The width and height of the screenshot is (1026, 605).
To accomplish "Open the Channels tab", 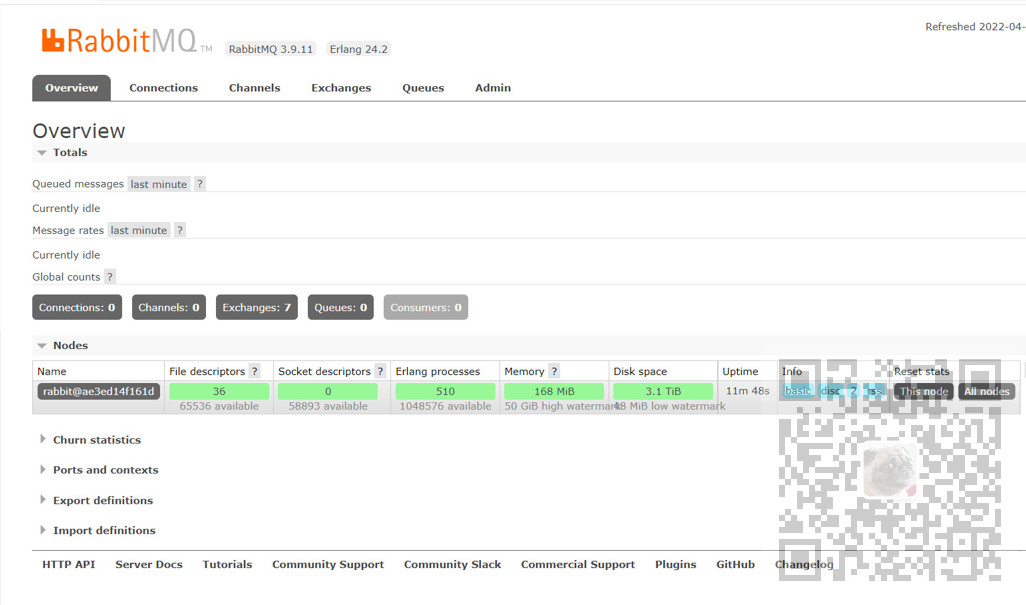I will coord(255,88).
